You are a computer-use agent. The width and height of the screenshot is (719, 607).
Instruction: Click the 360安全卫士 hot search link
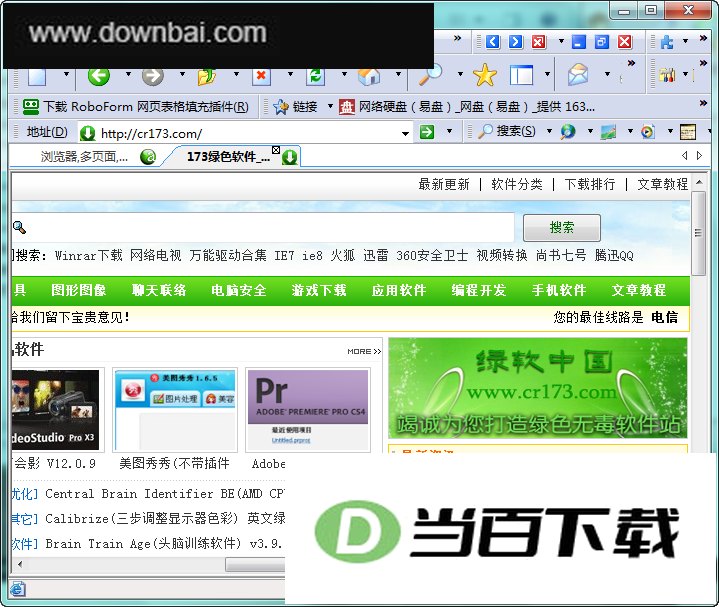pyautogui.click(x=432, y=255)
